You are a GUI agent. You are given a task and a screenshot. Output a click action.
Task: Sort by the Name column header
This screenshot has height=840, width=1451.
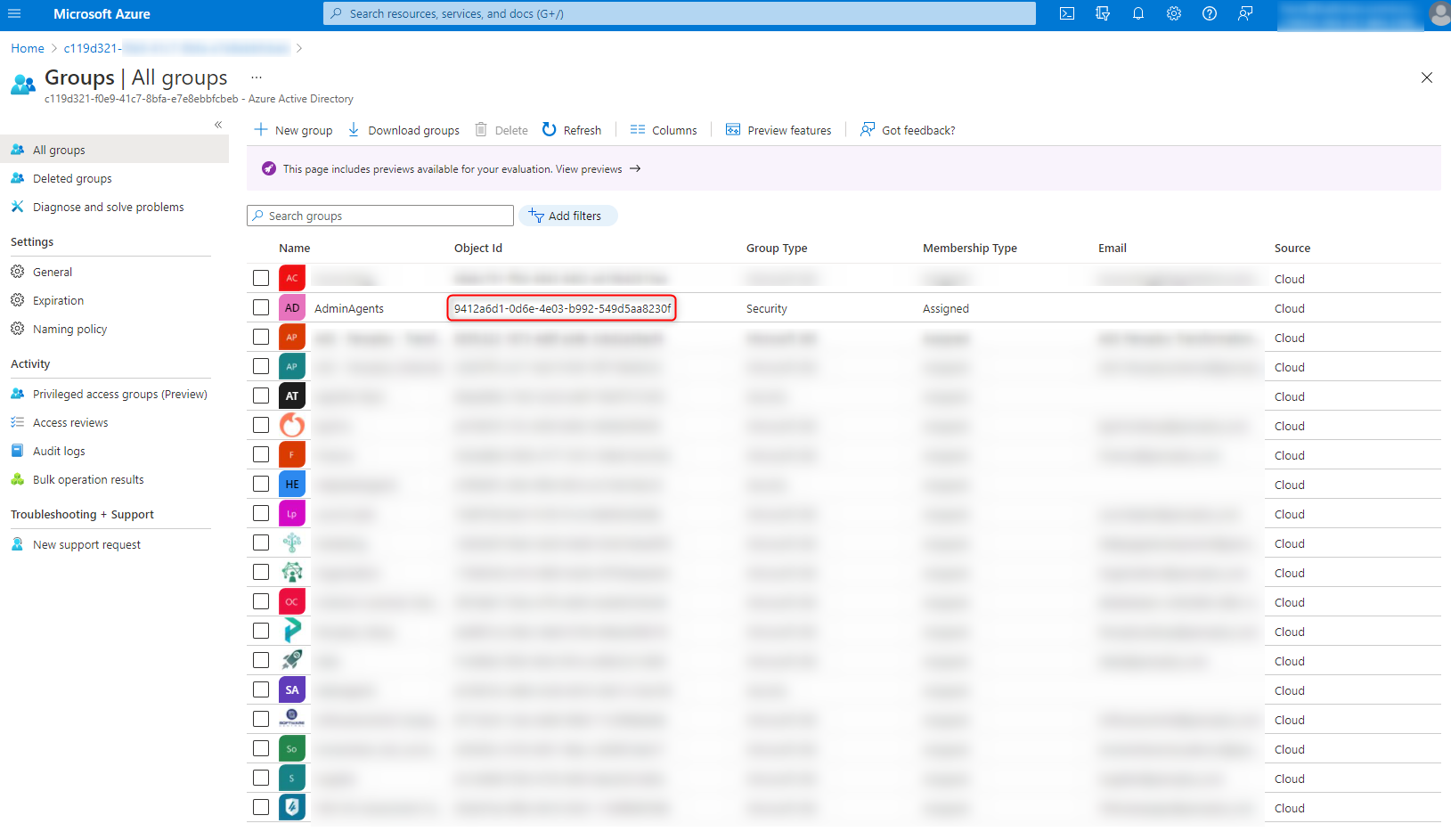pos(295,249)
